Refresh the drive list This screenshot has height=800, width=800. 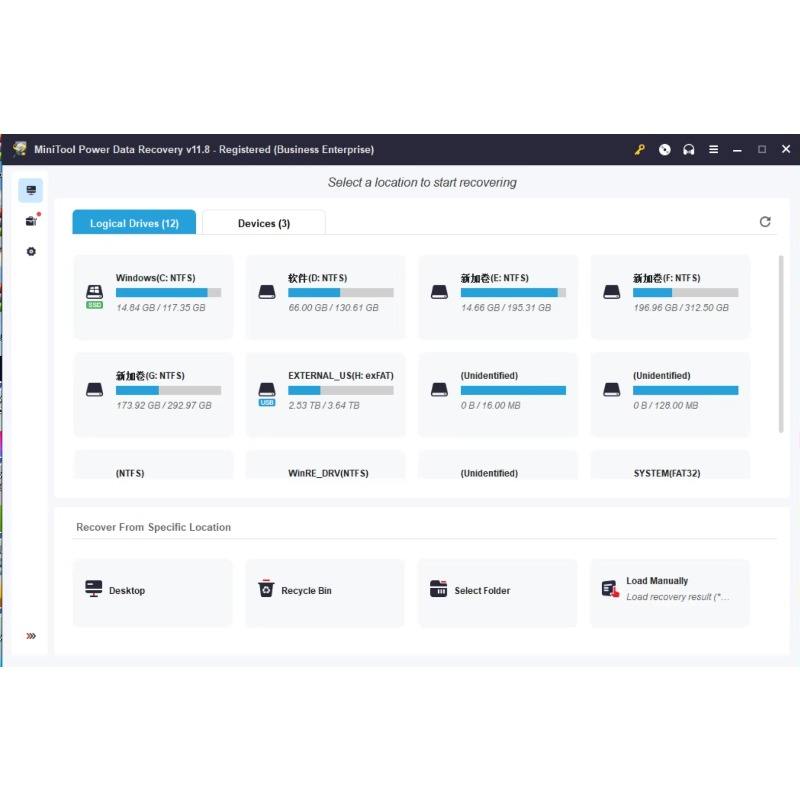(765, 222)
